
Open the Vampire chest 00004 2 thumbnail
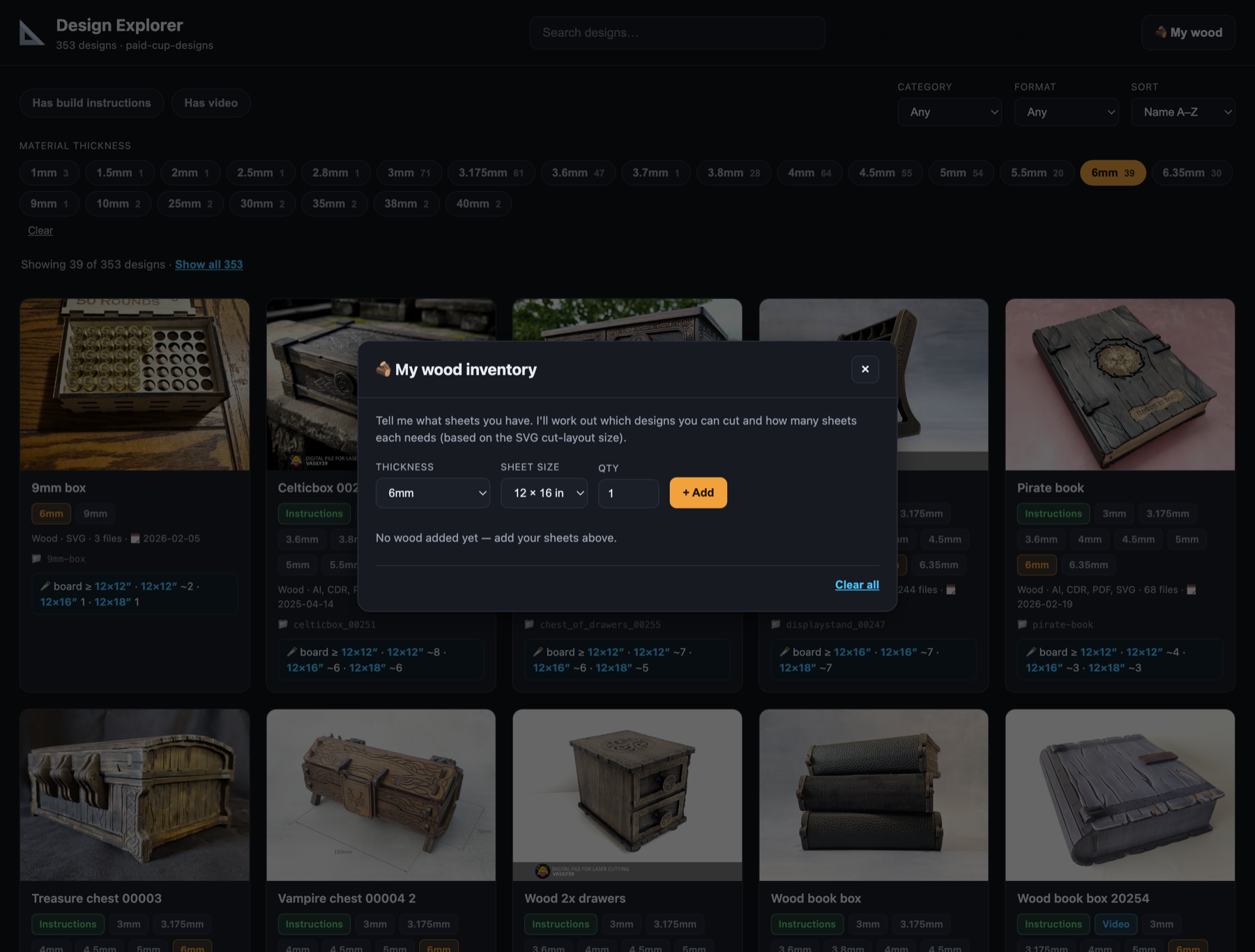(381, 795)
